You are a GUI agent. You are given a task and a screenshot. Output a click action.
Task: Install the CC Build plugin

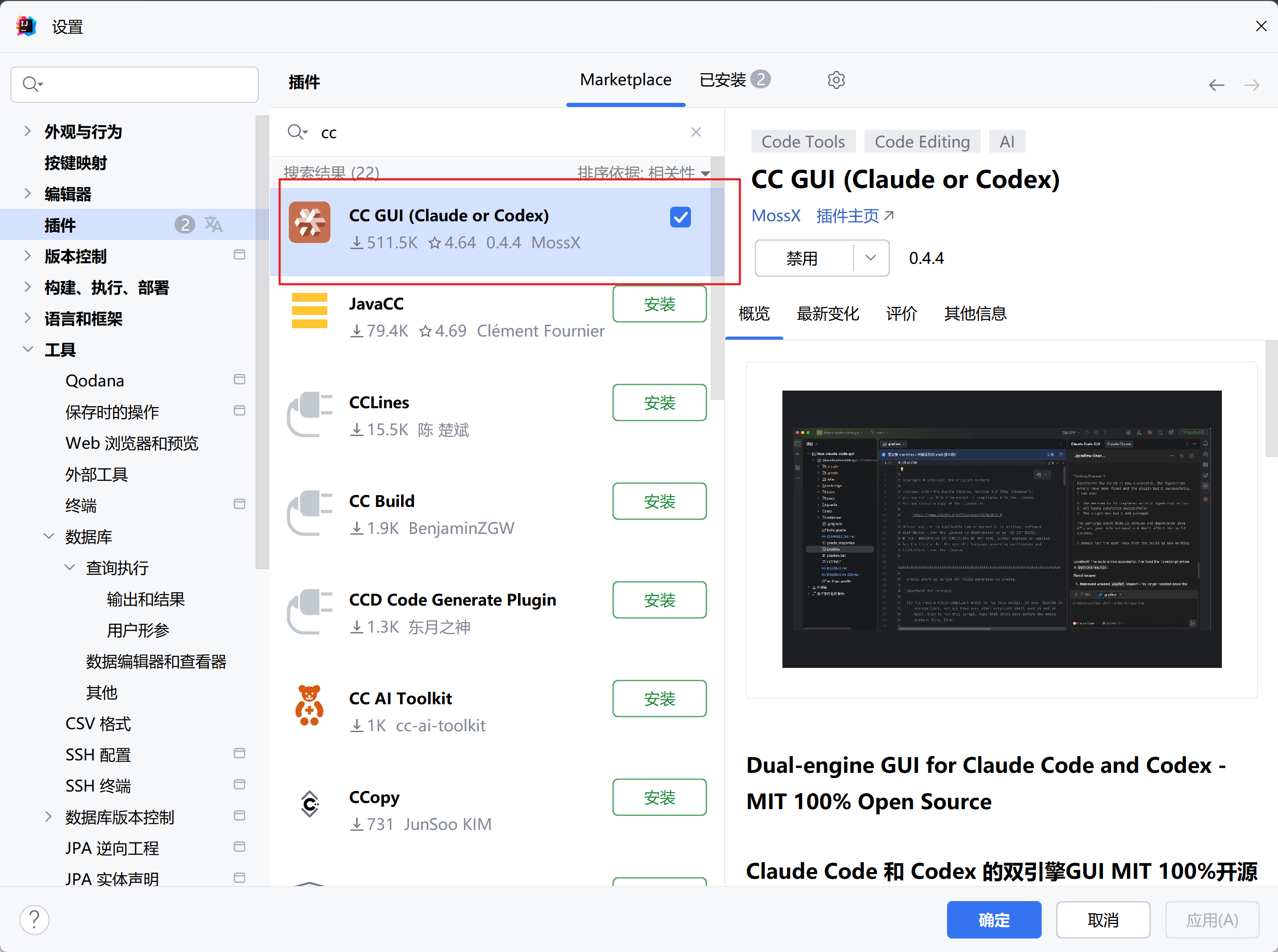click(x=659, y=501)
